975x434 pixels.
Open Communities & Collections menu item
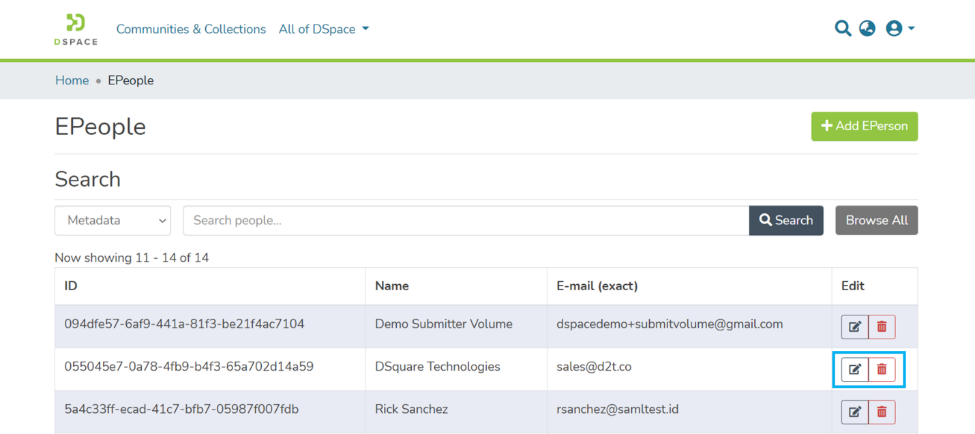(191, 29)
